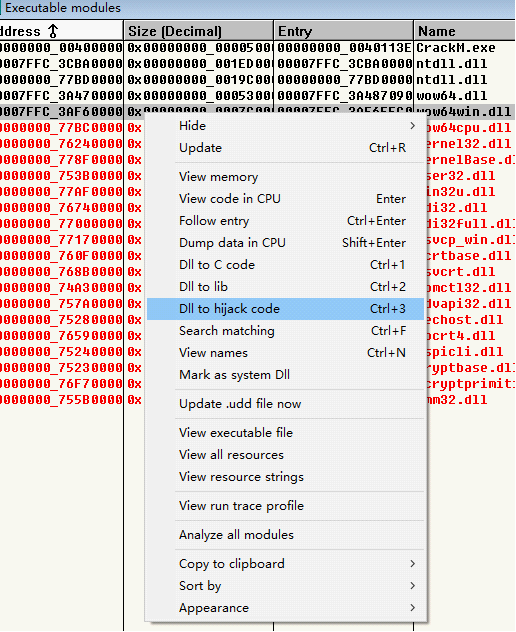516x632 pixels.
Task: Select the CrackM.exe module row
Action: tap(257, 48)
